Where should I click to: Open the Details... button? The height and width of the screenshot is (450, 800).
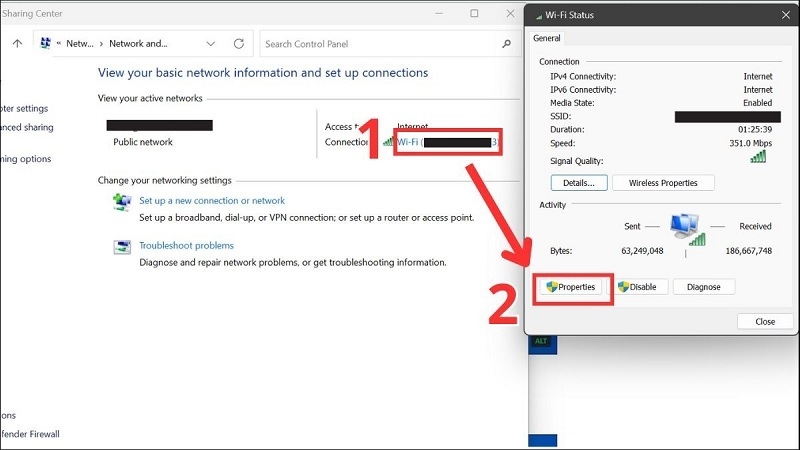tap(579, 183)
